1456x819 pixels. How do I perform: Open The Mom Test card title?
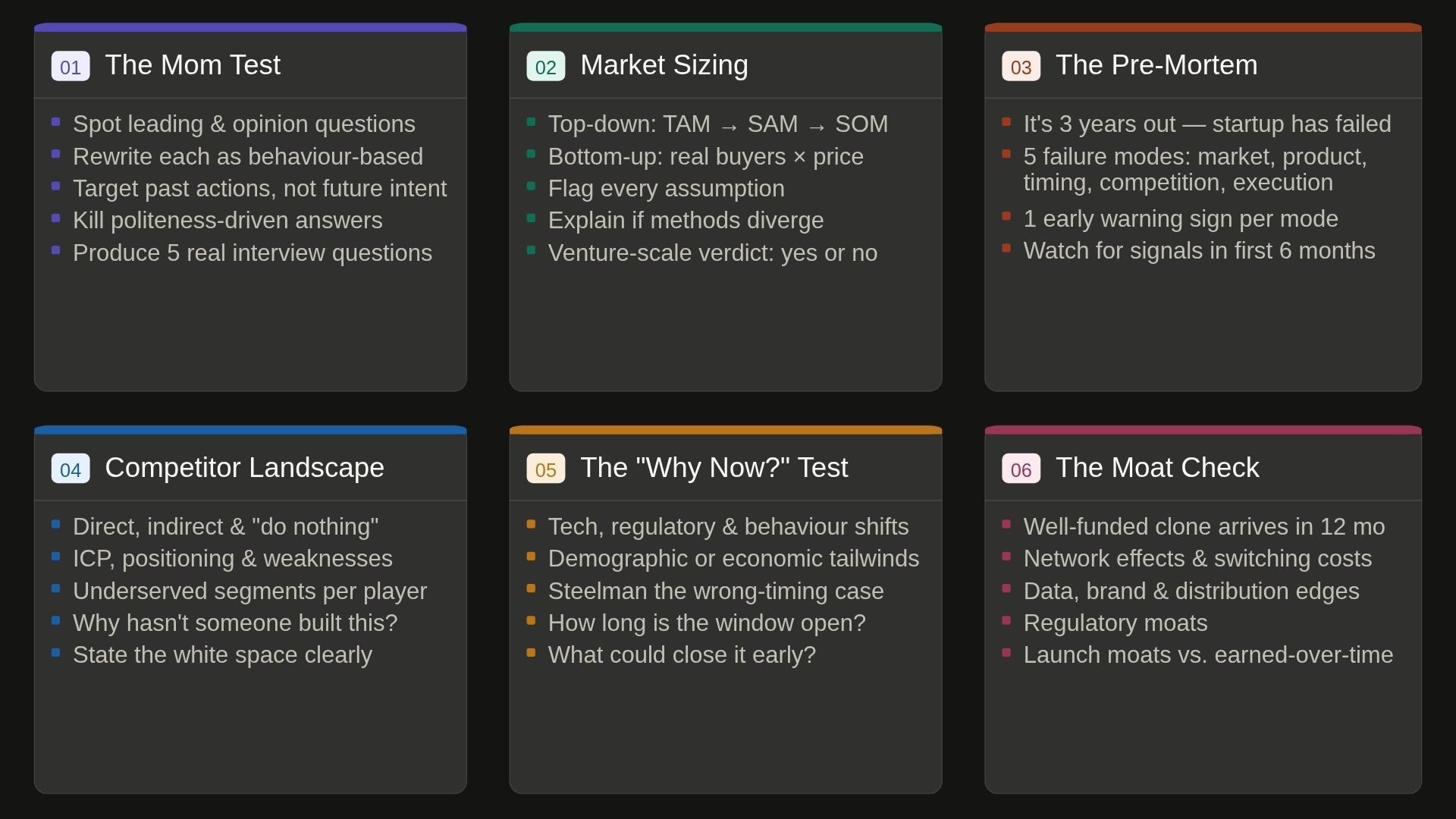[x=193, y=65]
